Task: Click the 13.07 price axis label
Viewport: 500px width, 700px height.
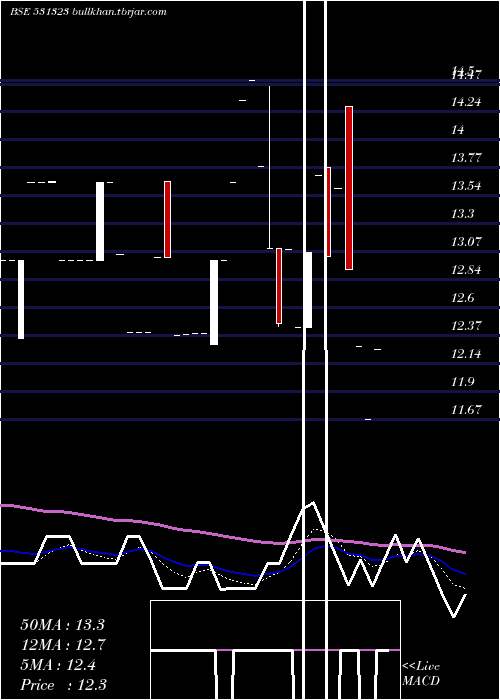Action: pos(466,242)
